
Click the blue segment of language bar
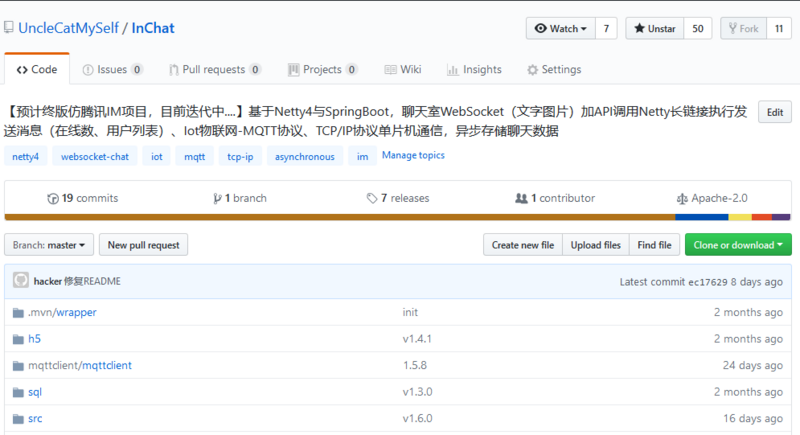(702, 217)
